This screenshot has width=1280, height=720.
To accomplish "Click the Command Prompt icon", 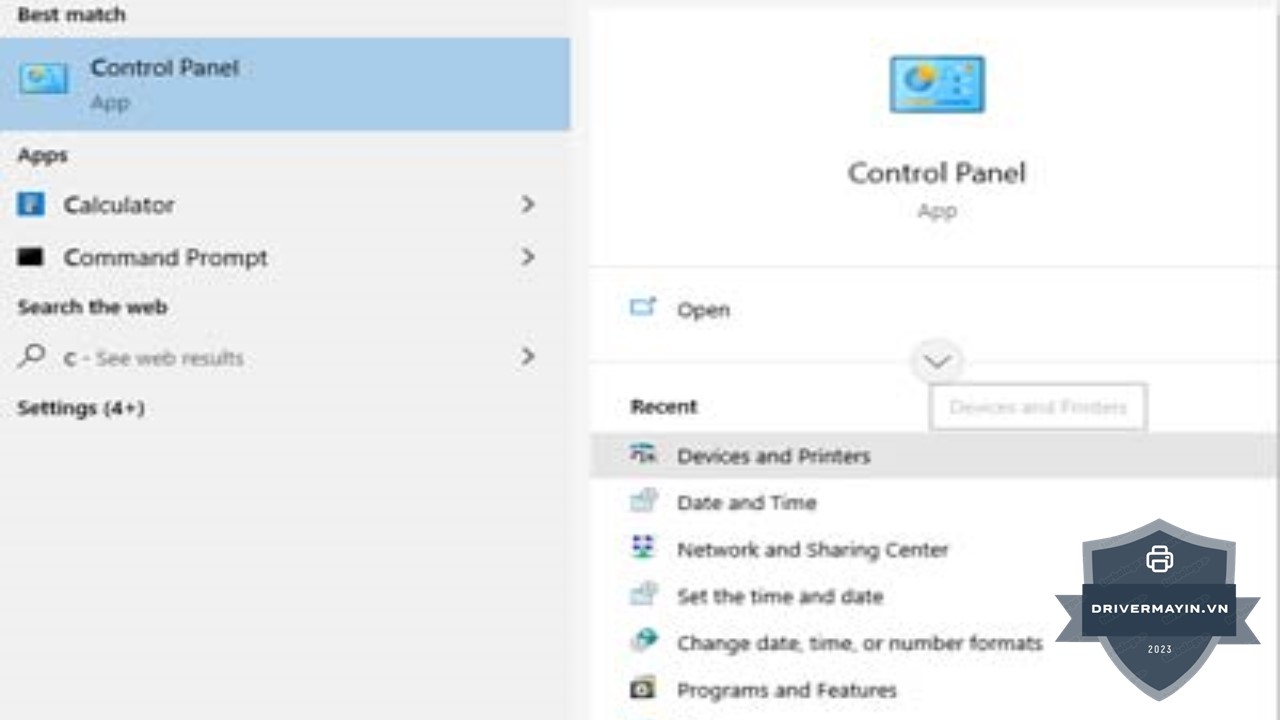I will (x=31, y=257).
